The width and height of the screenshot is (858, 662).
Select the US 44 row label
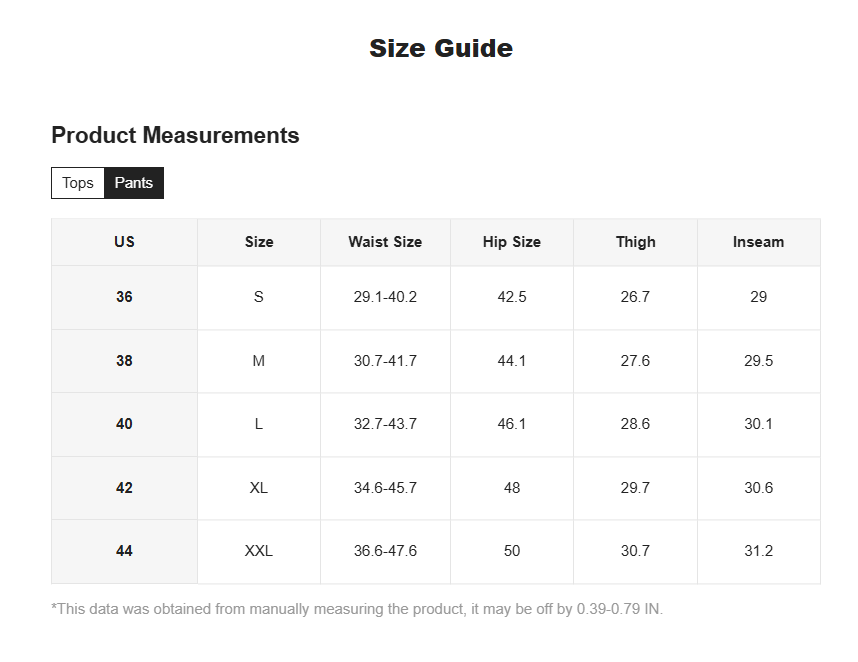coord(124,551)
